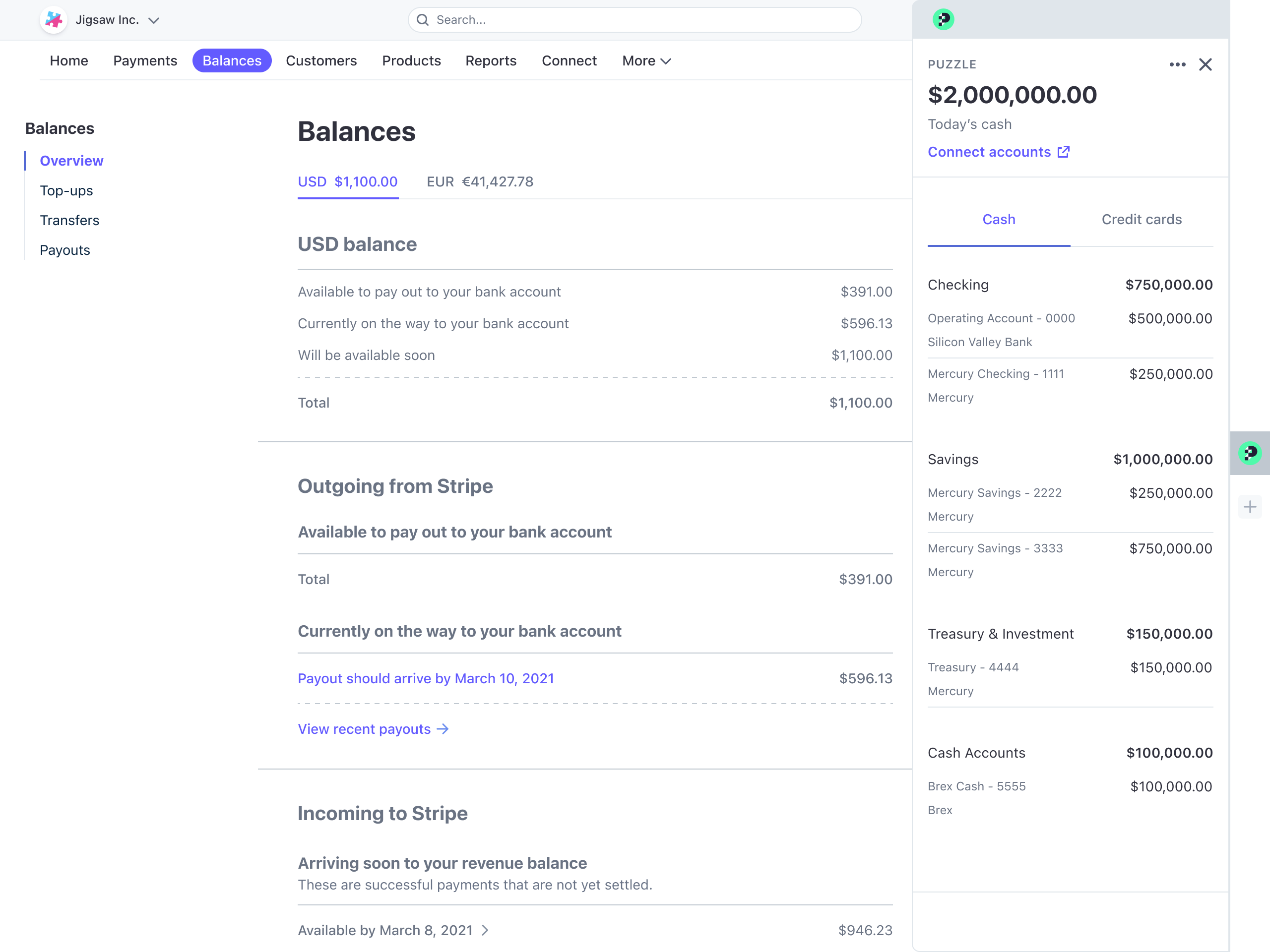Open the Payments section in the navigation
Image resolution: width=1270 pixels, height=952 pixels.
(x=145, y=61)
